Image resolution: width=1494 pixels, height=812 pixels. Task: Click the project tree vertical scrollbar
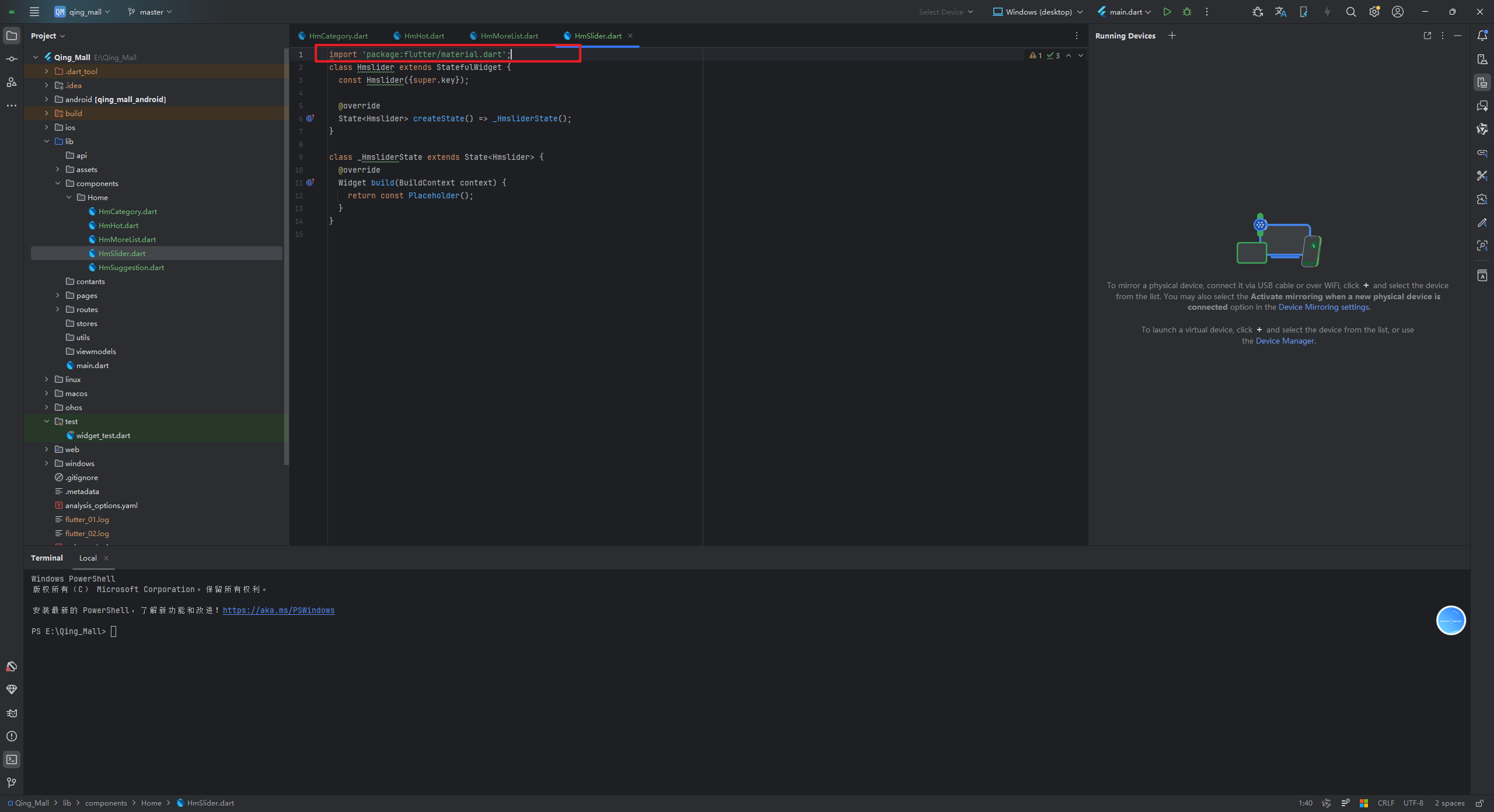(x=286, y=257)
